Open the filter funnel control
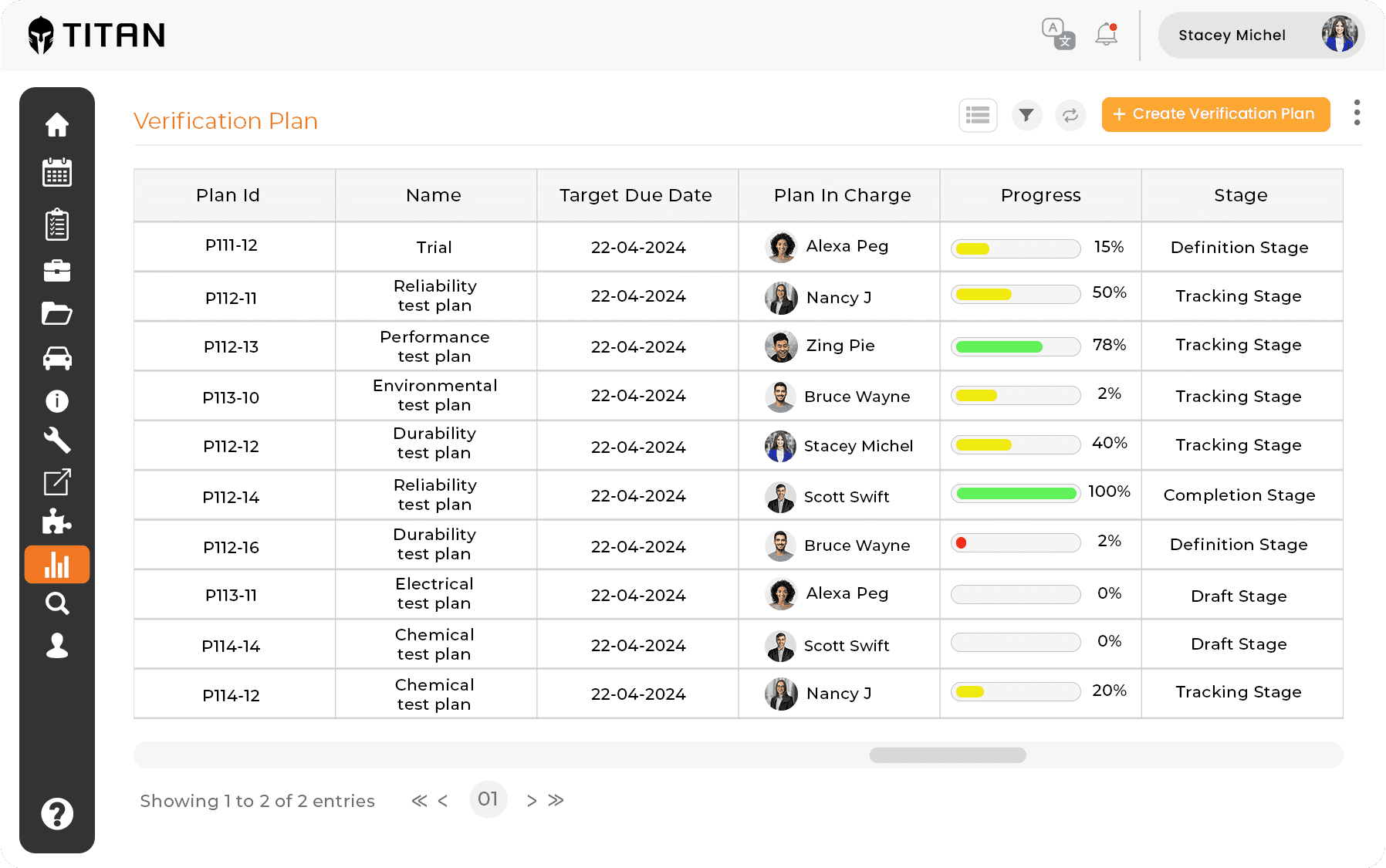The width and height of the screenshot is (1386, 868). point(1026,115)
